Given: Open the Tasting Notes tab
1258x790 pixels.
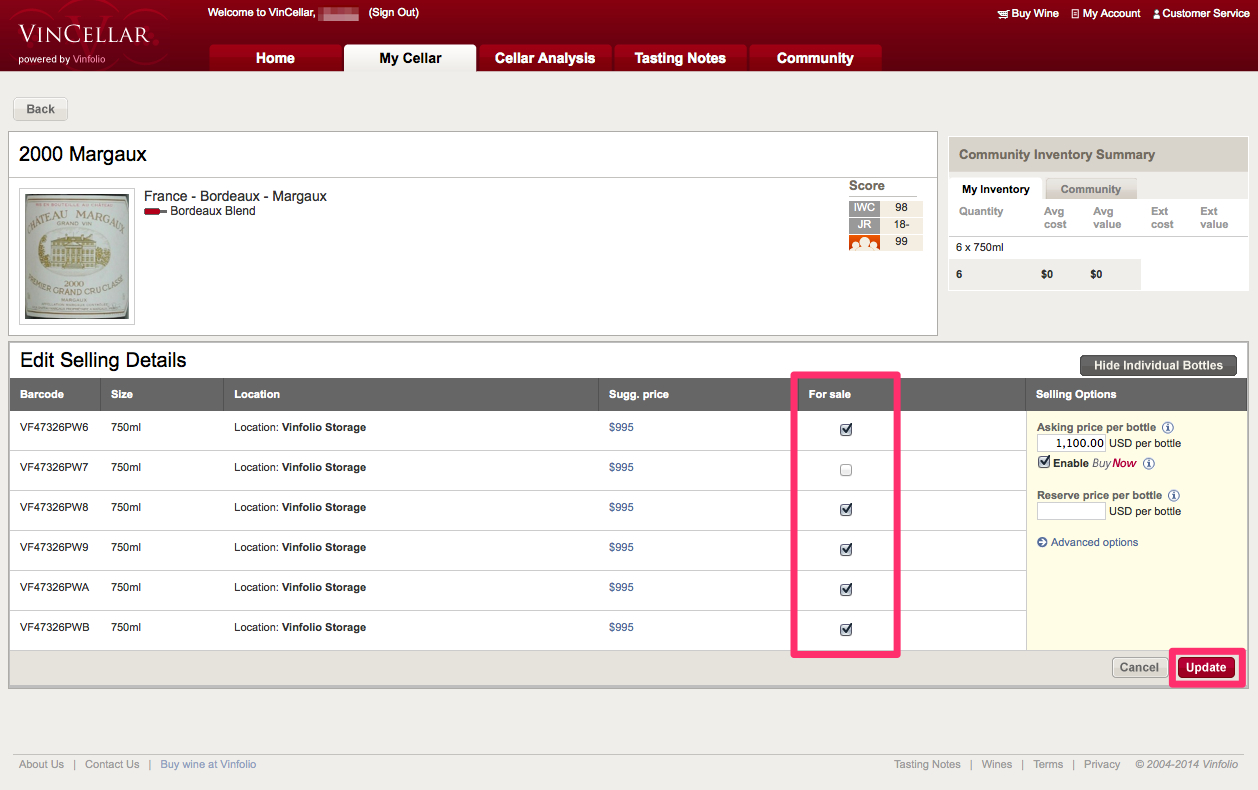Looking at the screenshot, I should pyautogui.click(x=680, y=58).
